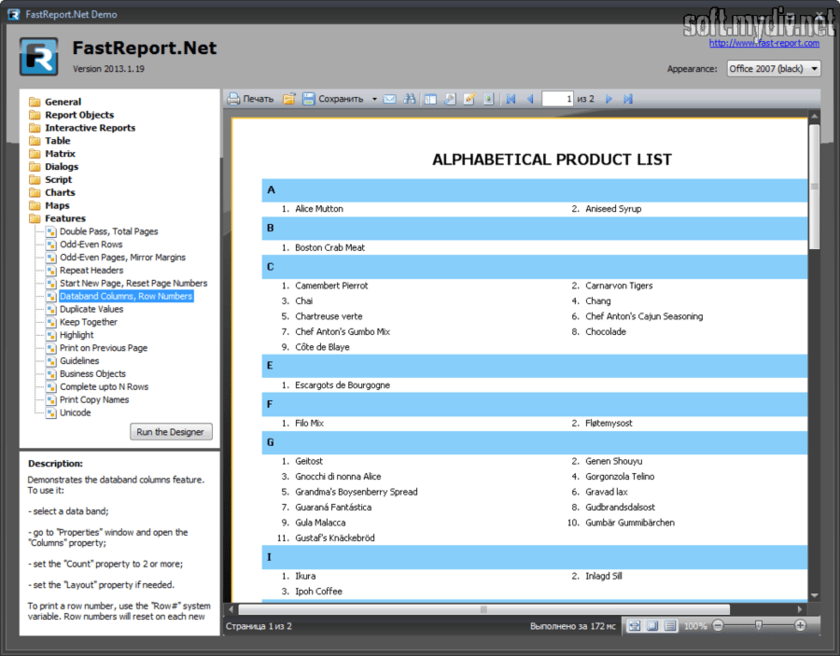
Task: Click the Chef Anton's Cajun Seasoning entry
Action: 644,316
